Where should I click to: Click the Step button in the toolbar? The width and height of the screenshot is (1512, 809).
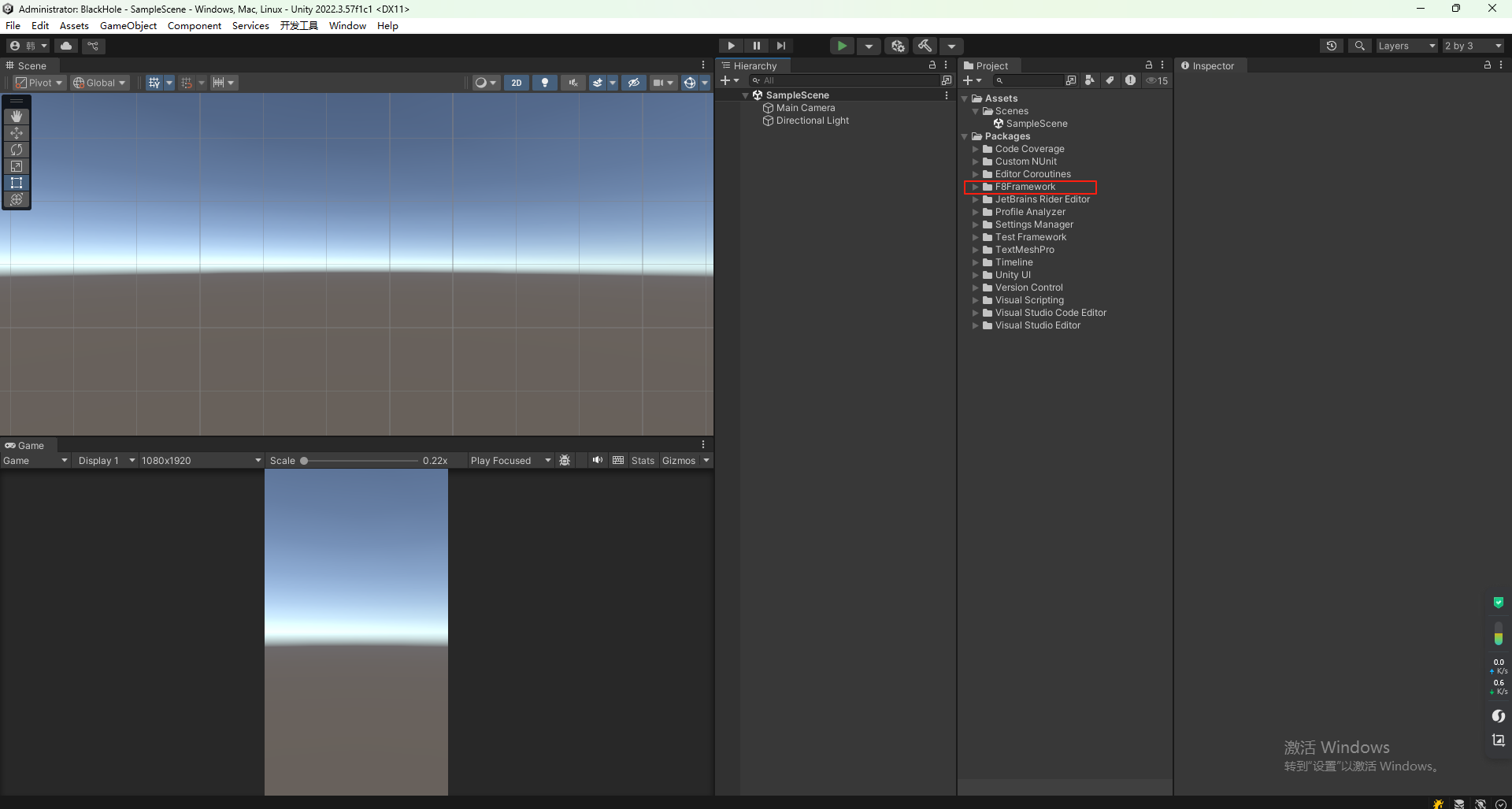780,45
